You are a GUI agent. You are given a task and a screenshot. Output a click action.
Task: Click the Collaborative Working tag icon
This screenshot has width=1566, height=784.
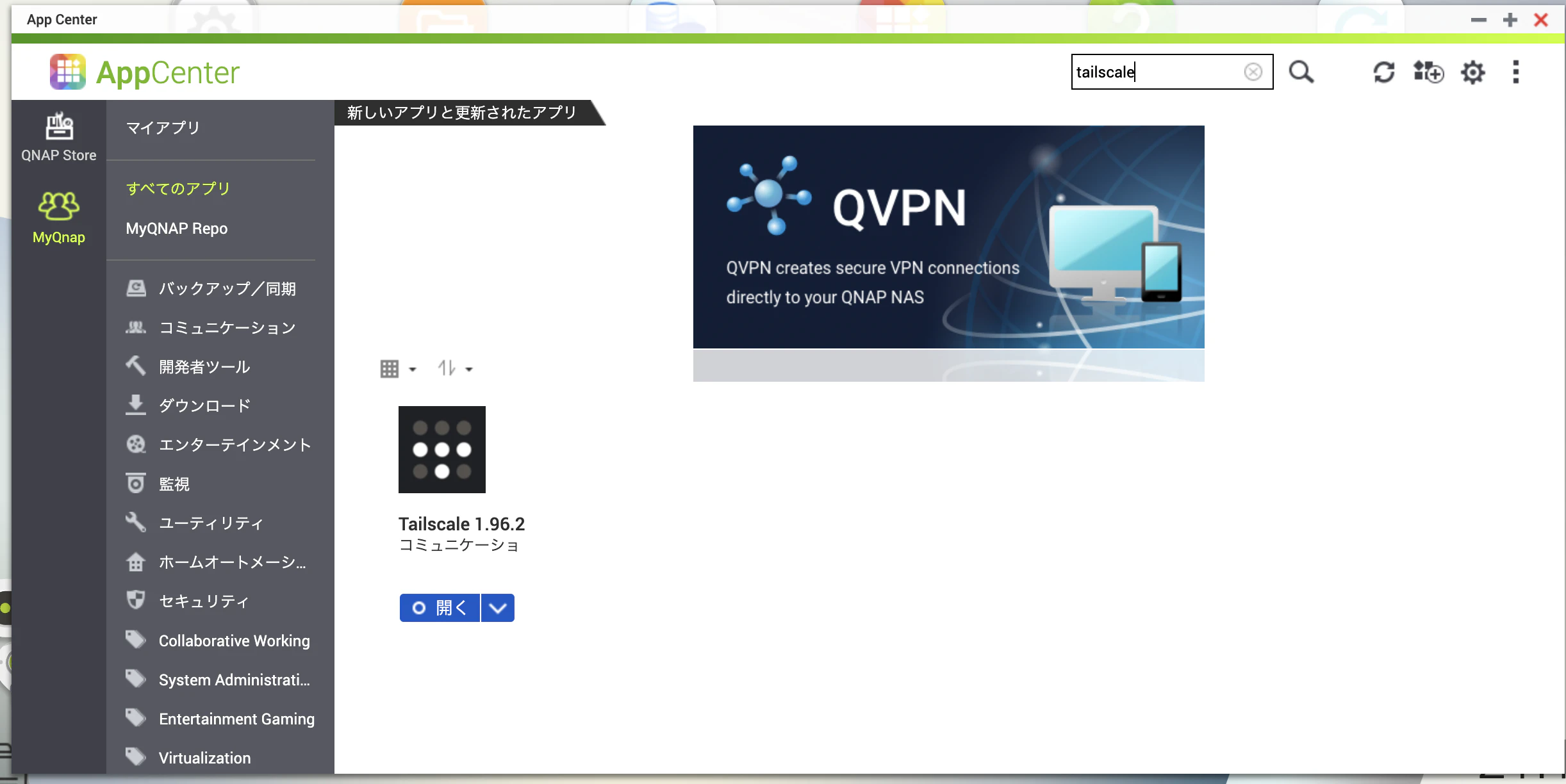click(x=136, y=640)
